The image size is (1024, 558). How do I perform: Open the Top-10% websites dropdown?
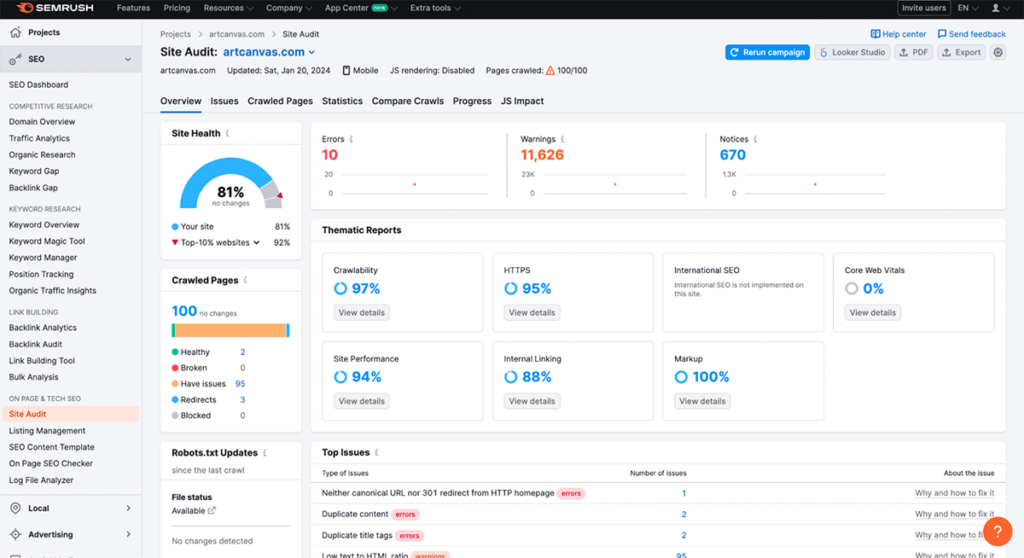(221, 242)
